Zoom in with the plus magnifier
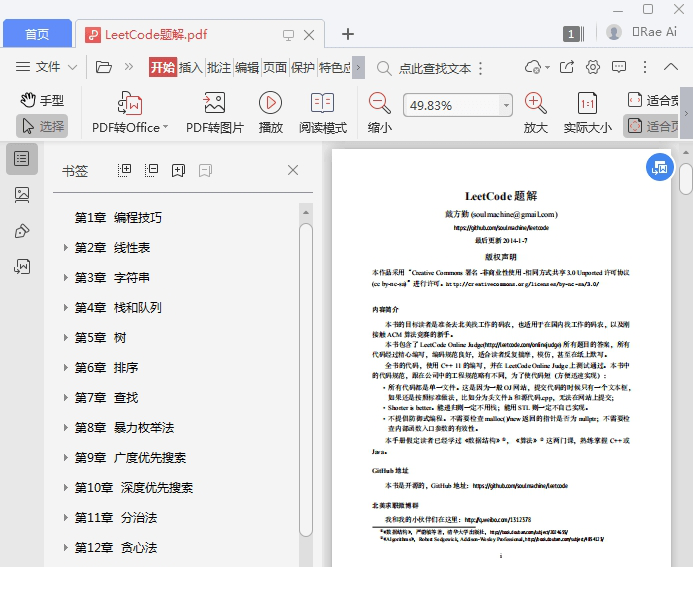The height and width of the screenshot is (589, 693). 536,113
